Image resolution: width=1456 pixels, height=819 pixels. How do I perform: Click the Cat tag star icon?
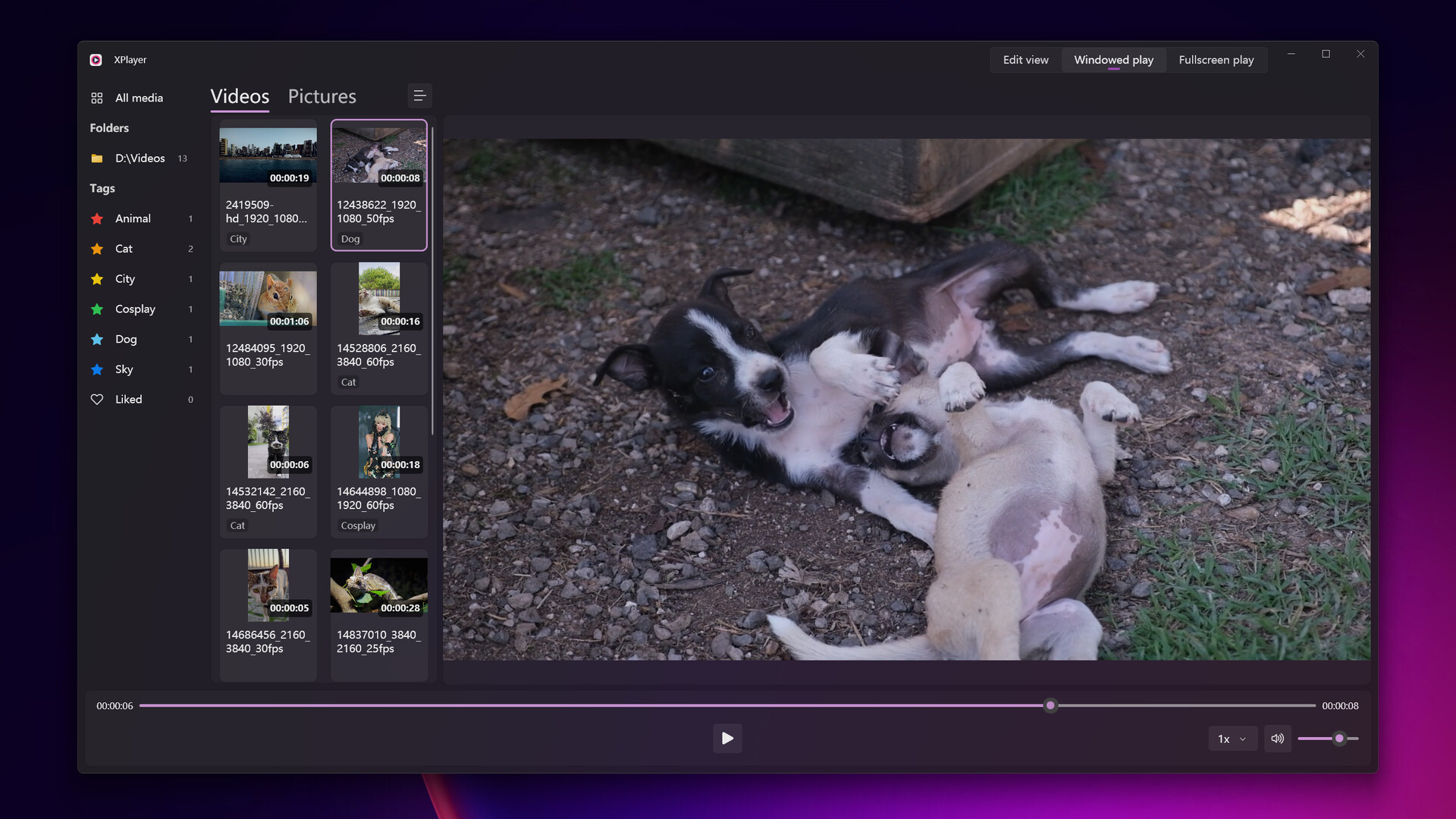[x=97, y=249]
